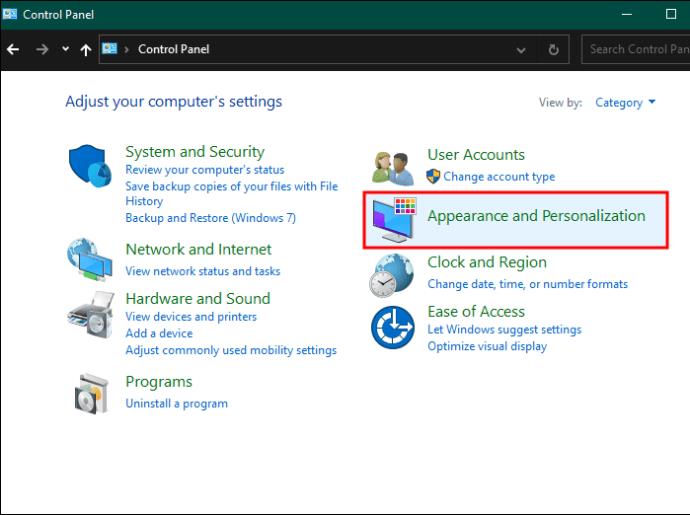
Task: Expand the breadcrumb chevron before Control Panel
Action: point(127,49)
